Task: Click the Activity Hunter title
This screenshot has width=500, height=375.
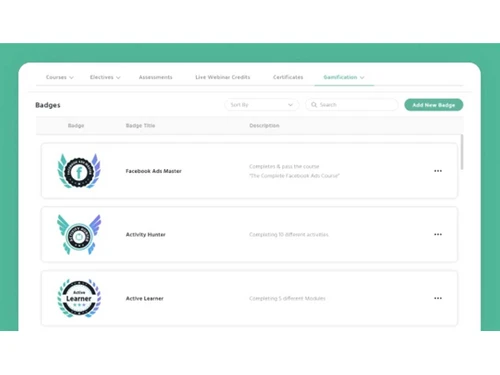Action: point(146,235)
